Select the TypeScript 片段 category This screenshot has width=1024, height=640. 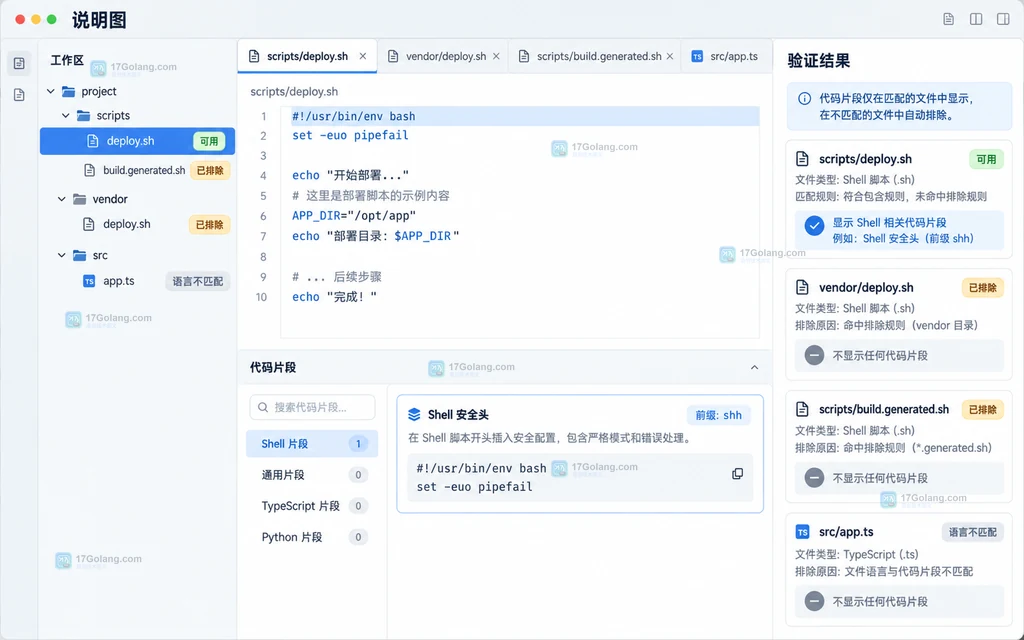click(x=312, y=506)
